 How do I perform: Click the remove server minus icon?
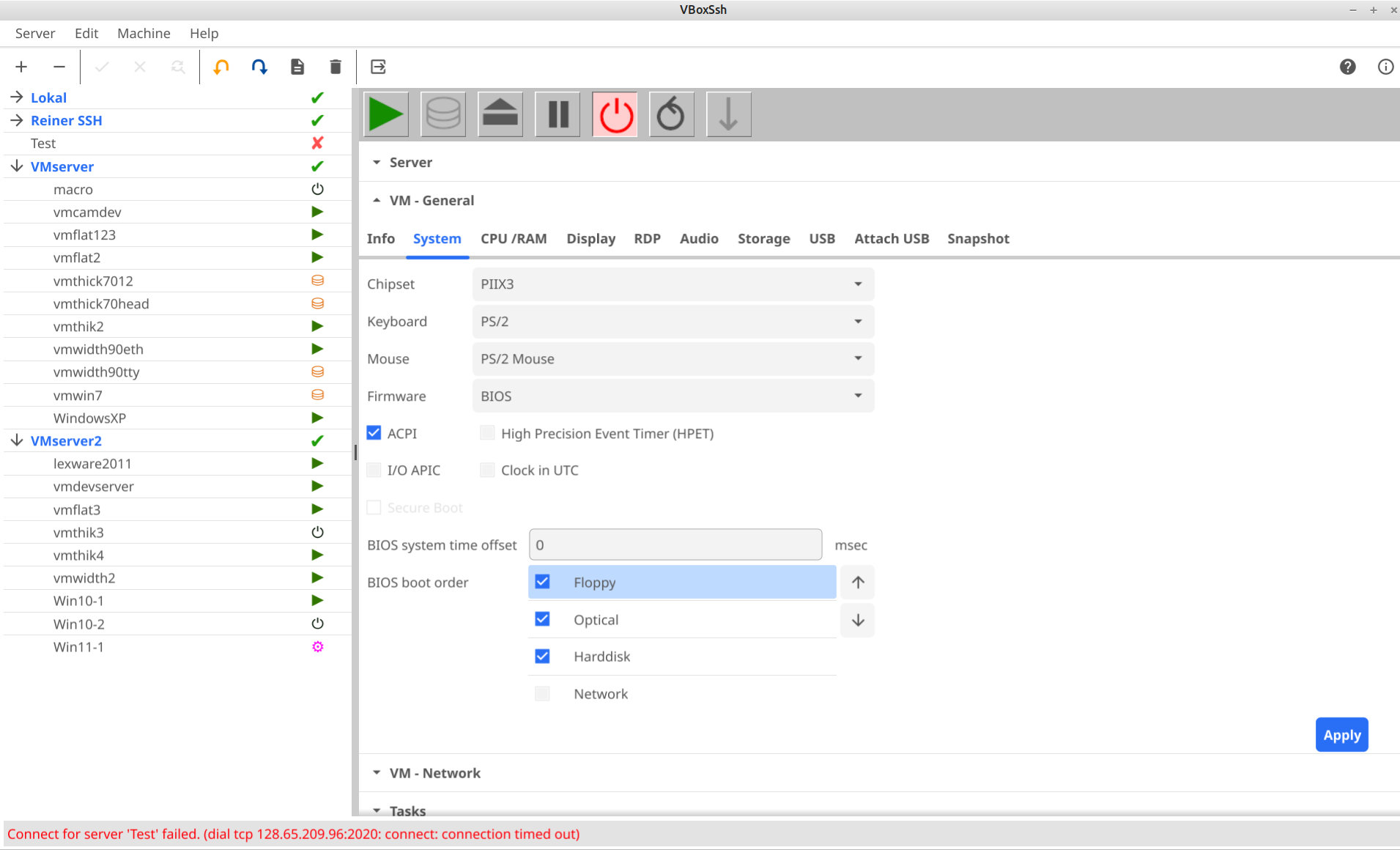click(59, 67)
